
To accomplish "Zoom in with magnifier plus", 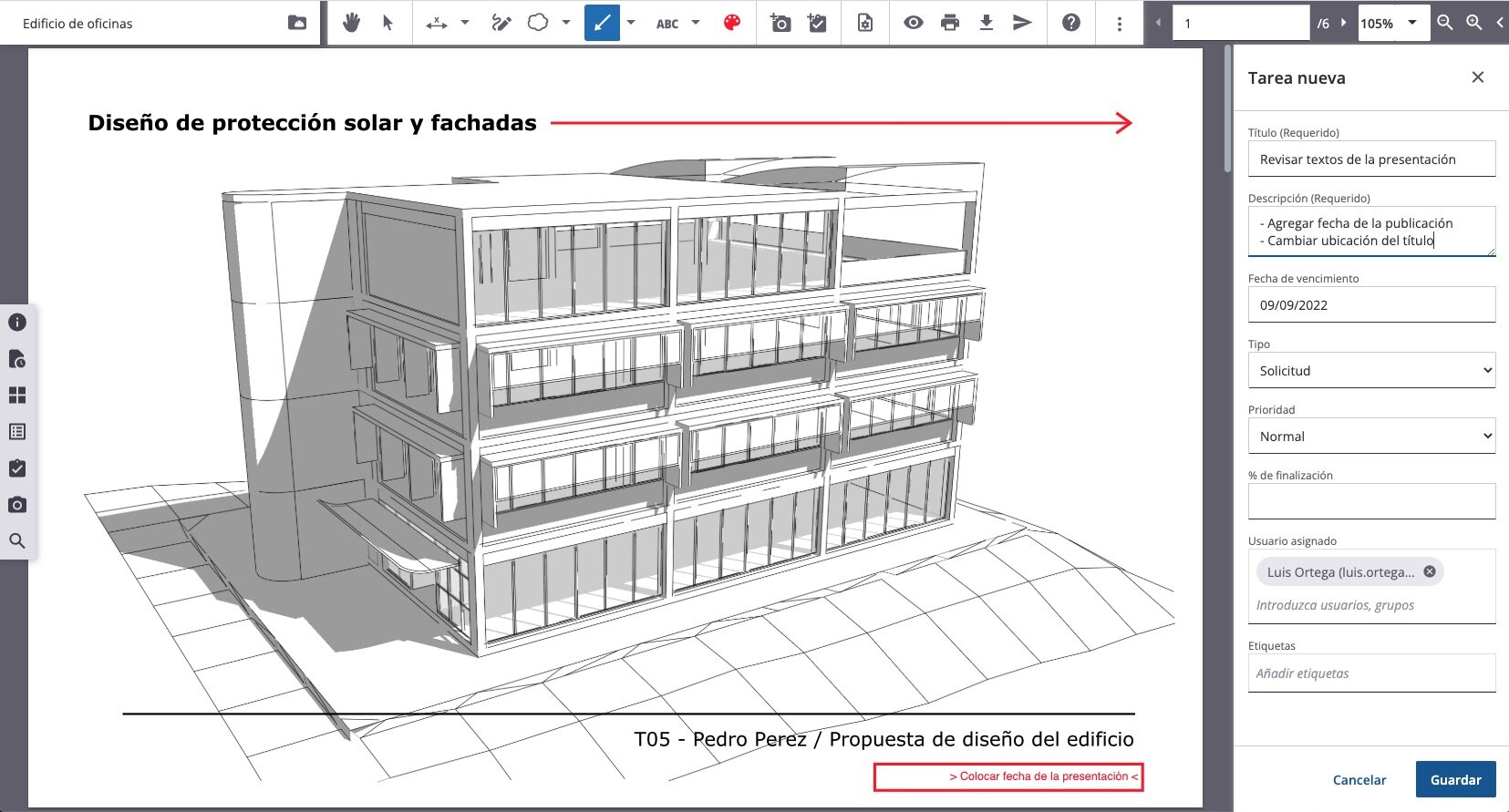I will pos(1474,23).
